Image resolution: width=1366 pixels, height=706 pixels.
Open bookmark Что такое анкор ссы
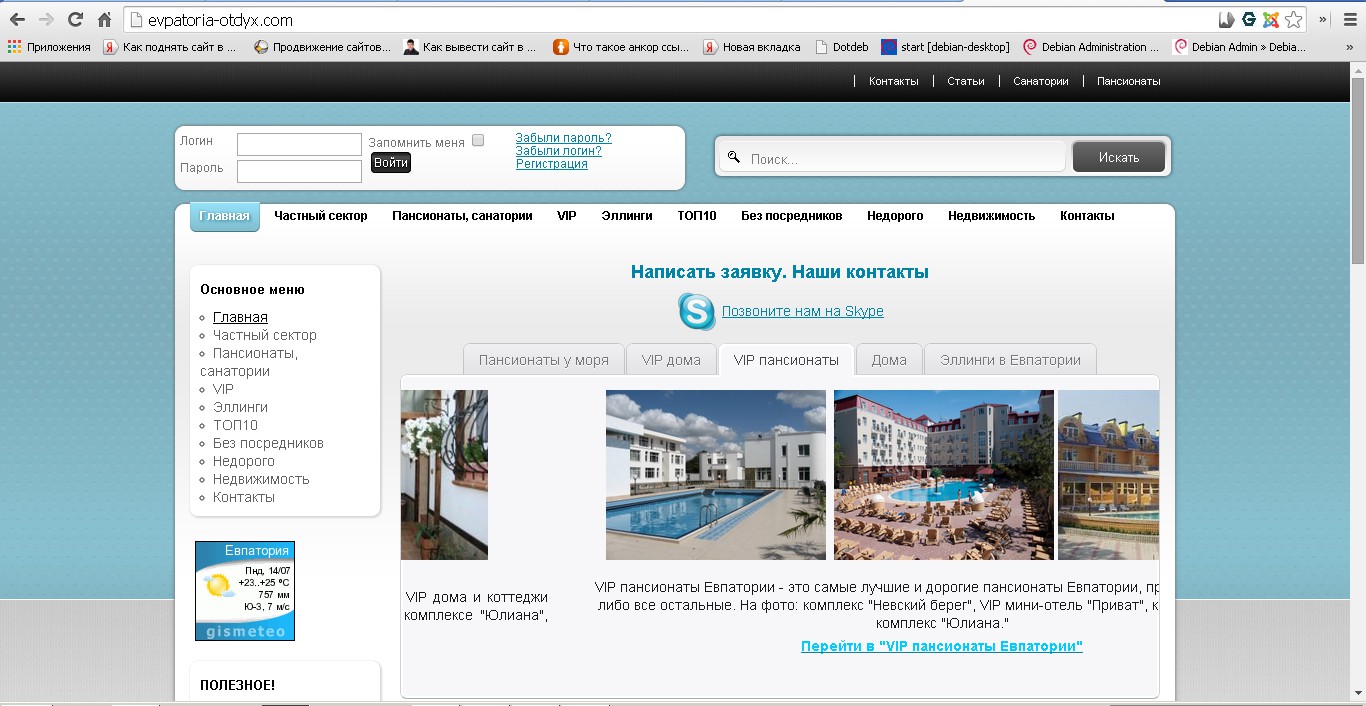tap(621, 47)
